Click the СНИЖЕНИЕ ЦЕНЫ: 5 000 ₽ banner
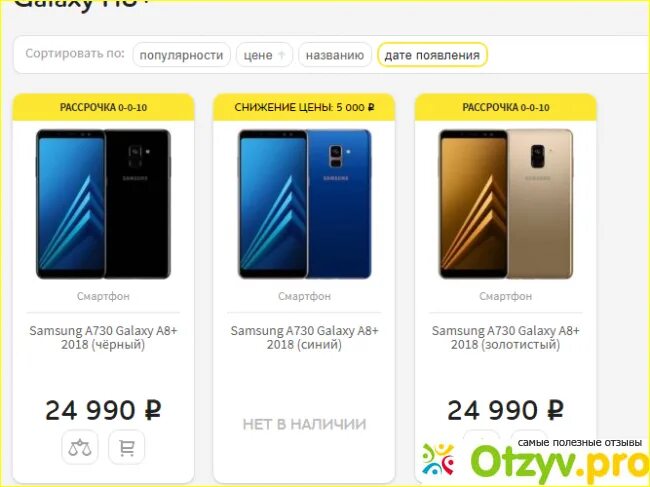650x487 pixels. coord(304,107)
